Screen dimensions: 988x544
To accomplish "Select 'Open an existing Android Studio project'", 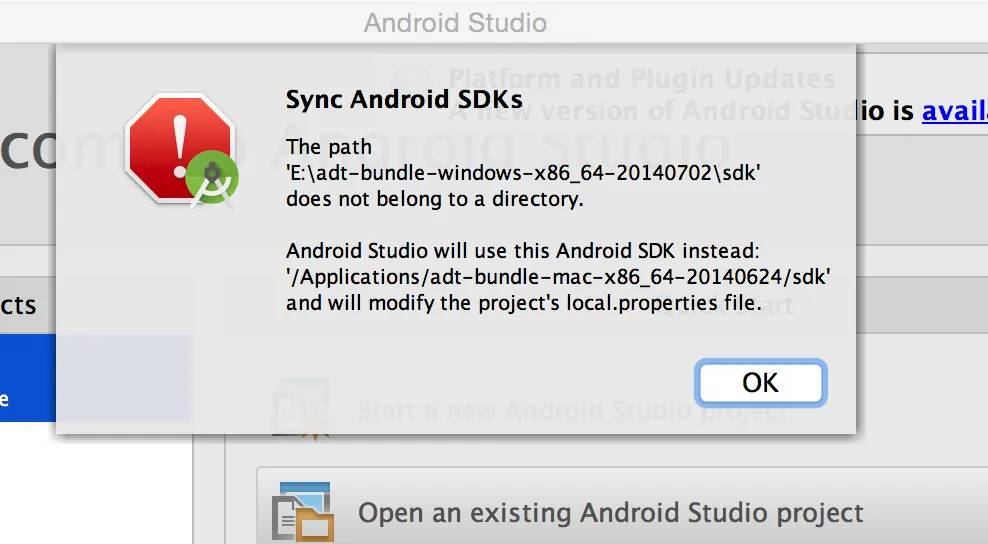I will tap(611, 512).
